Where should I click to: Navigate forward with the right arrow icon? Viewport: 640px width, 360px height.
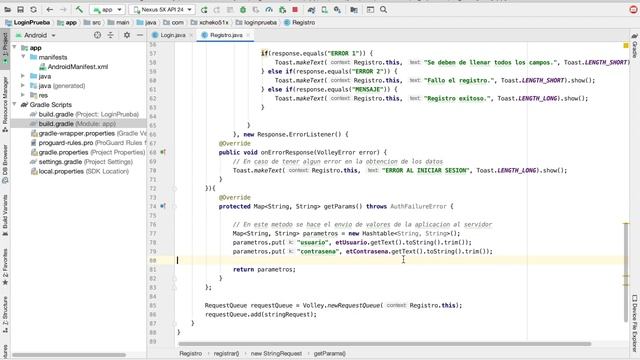pyautogui.click(x=63, y=9)
